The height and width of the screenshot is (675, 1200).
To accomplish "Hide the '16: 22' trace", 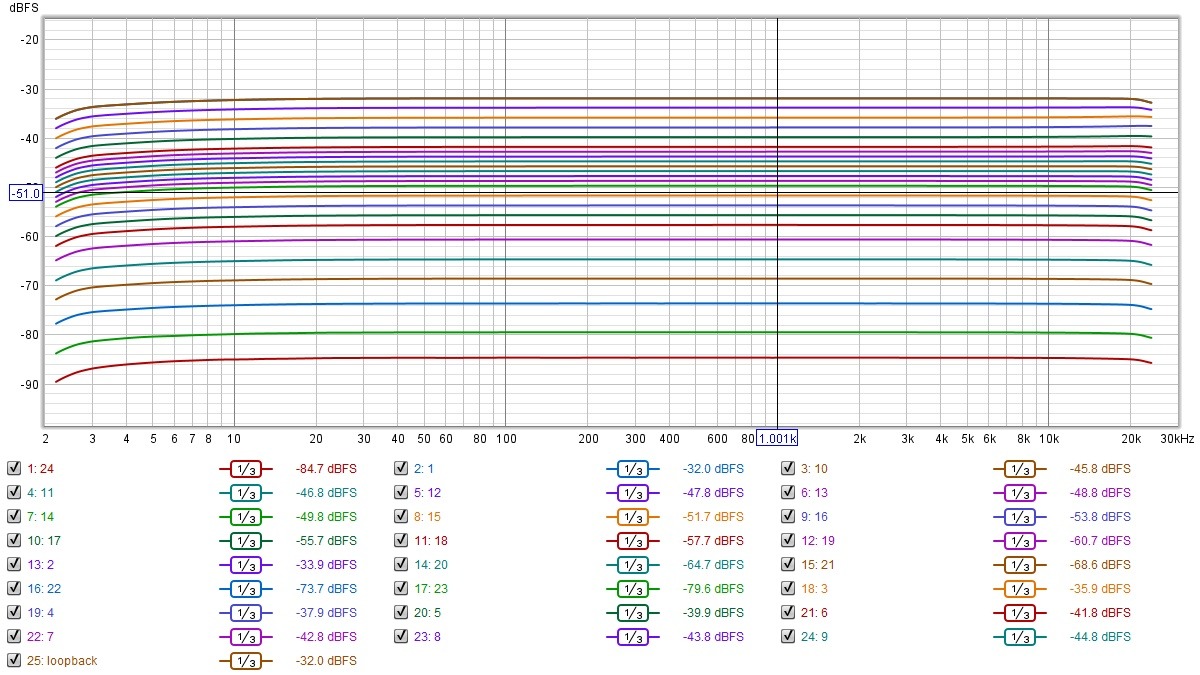I will pyautogui.click(x=14, y=588).
